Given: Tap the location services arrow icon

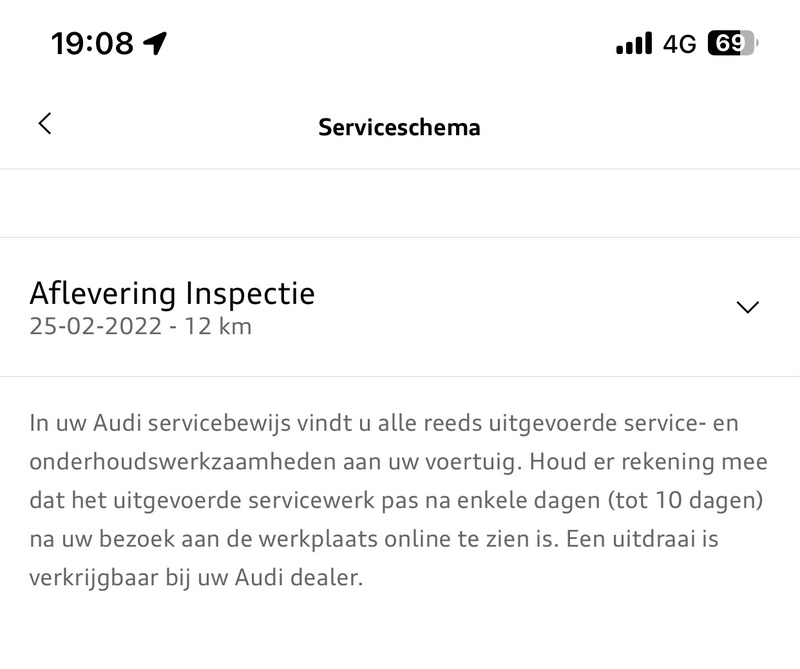Looking at the screenshot, I should [155, 43].
